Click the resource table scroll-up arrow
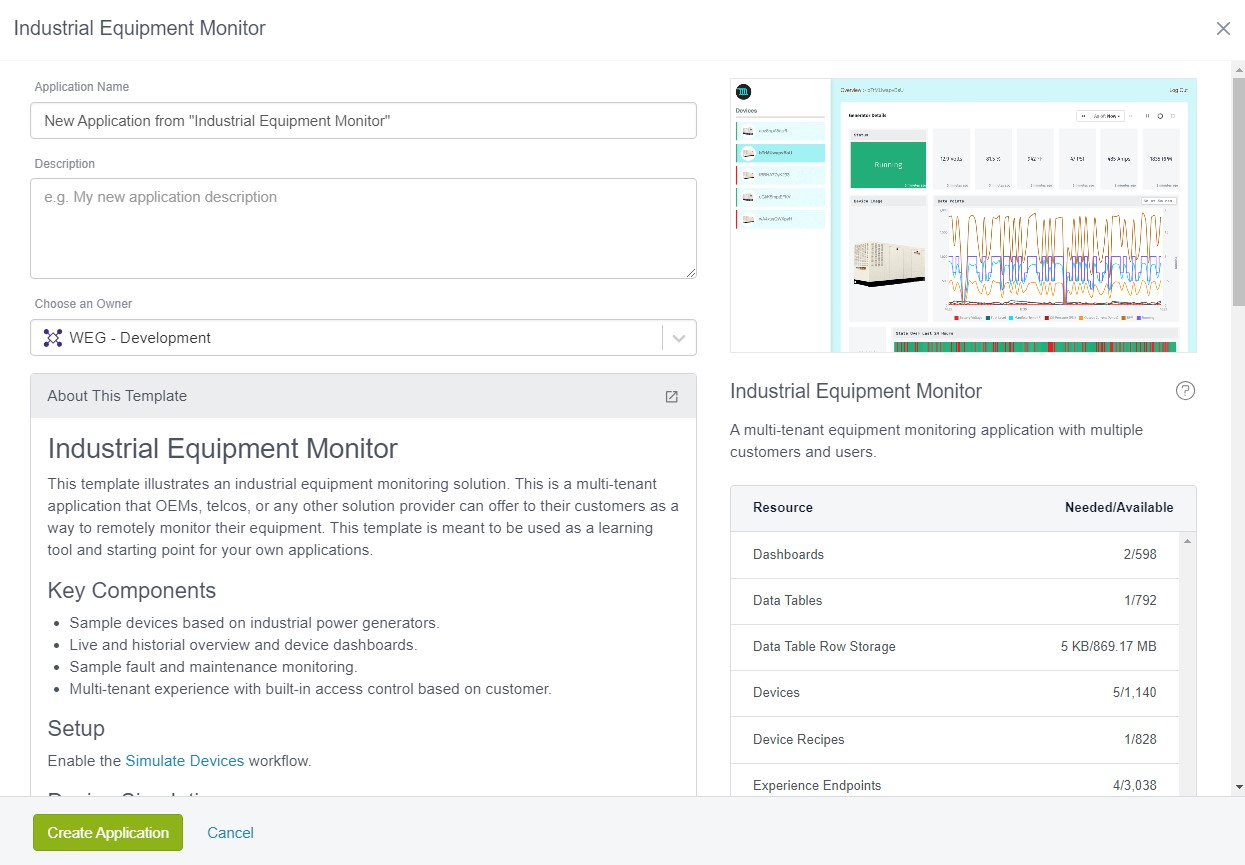The height and width of the screenshot is (865, 1245). click(1187, 541)
